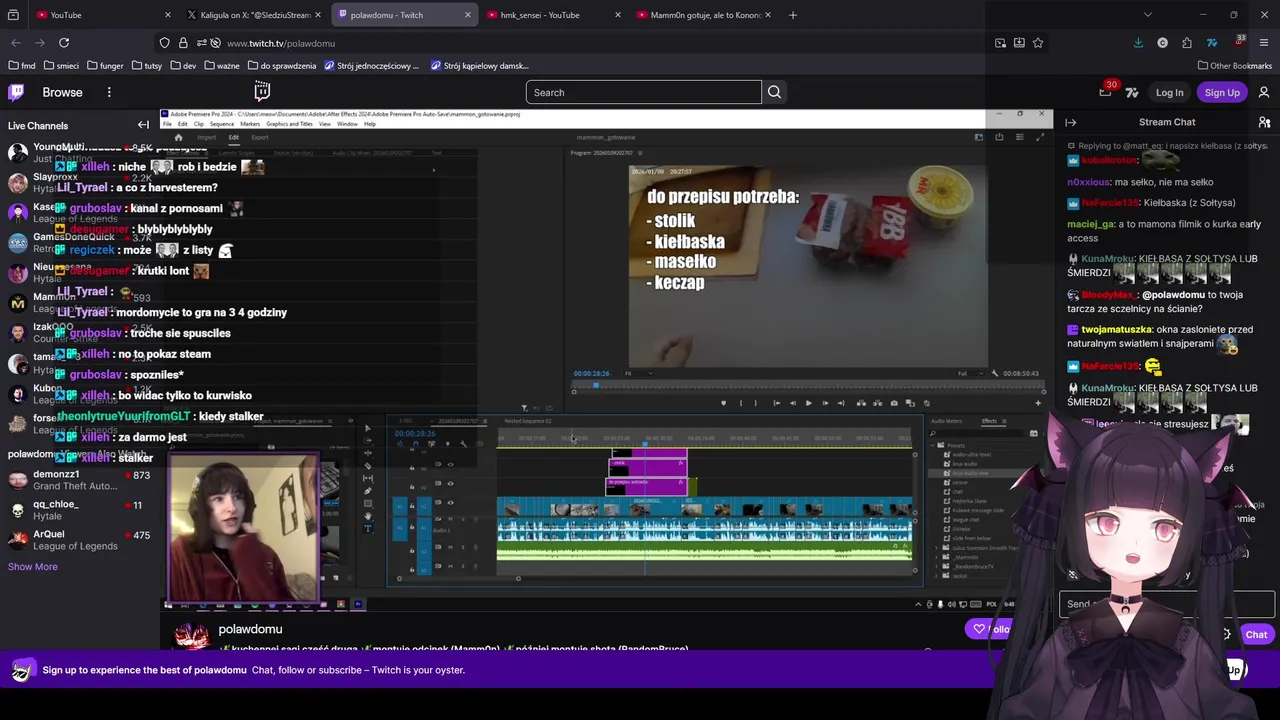The image size is (1280, 720).
Task: Open the Full playback resolution dropdown
Action: click(969, 373)
